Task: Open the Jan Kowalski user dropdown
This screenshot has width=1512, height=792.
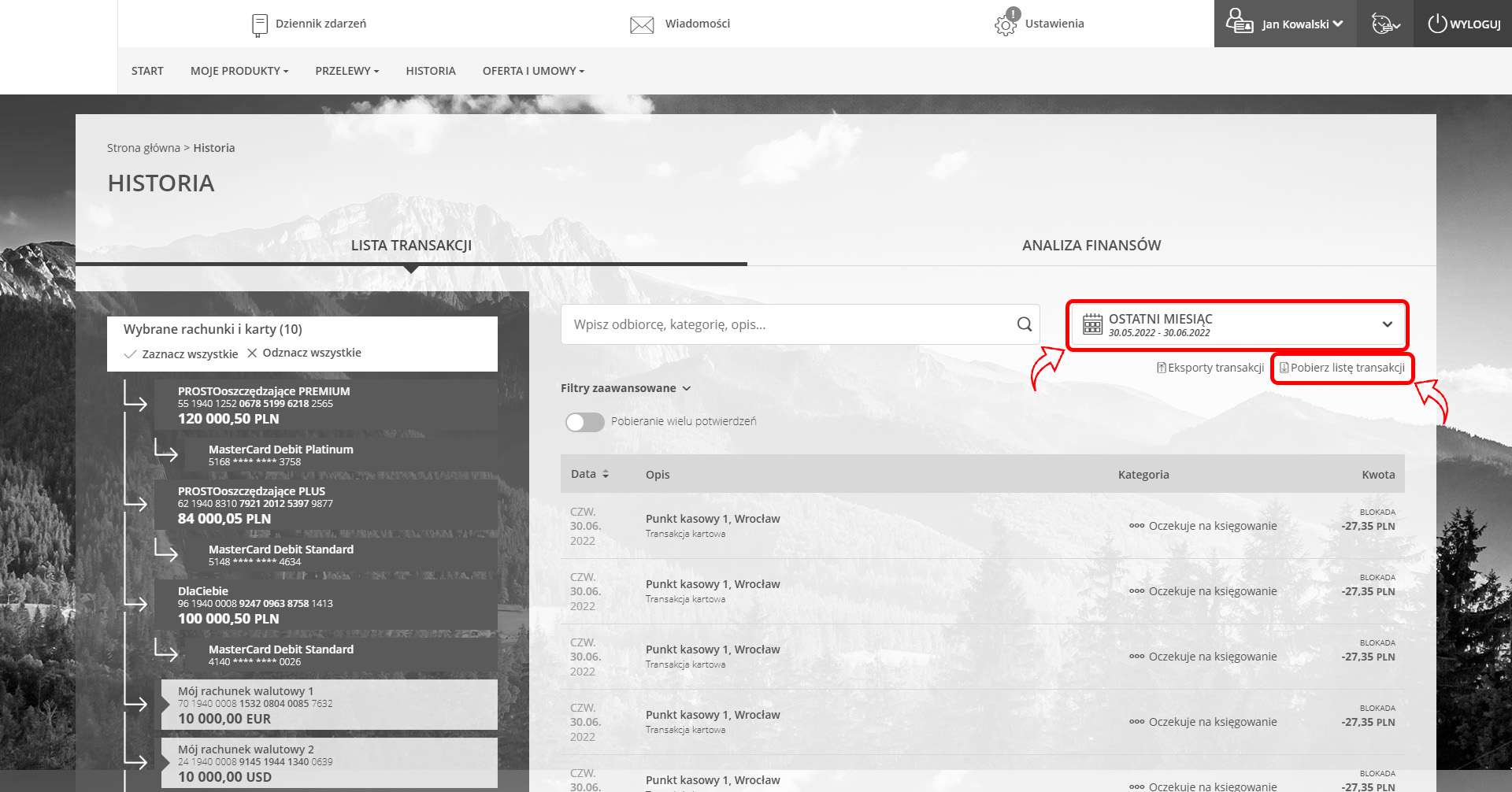Action: pos(1302,24)
